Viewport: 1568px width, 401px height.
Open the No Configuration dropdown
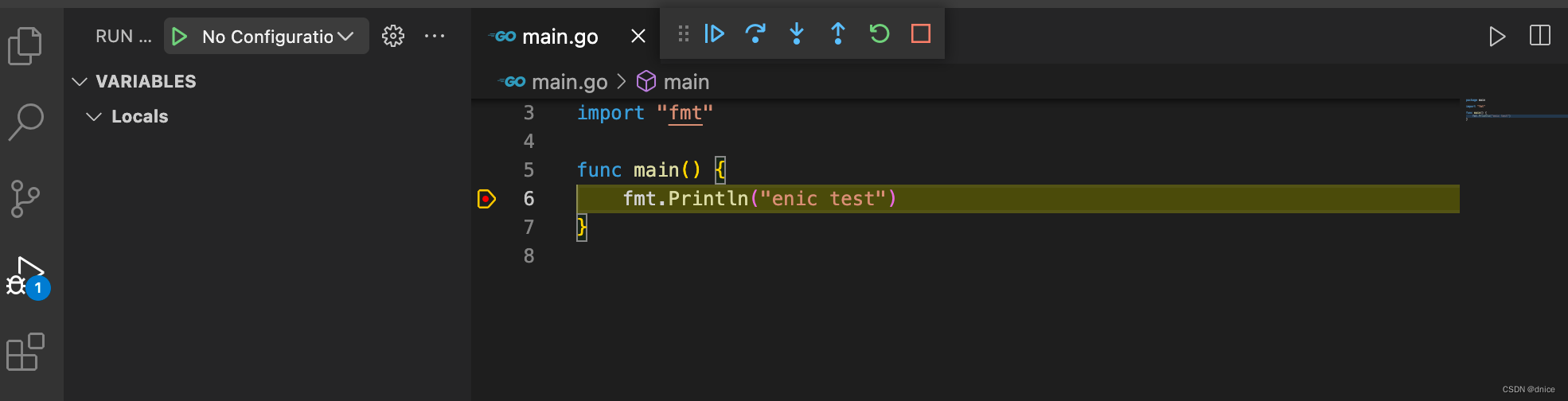pyautogui.click(x=277, y=37)
